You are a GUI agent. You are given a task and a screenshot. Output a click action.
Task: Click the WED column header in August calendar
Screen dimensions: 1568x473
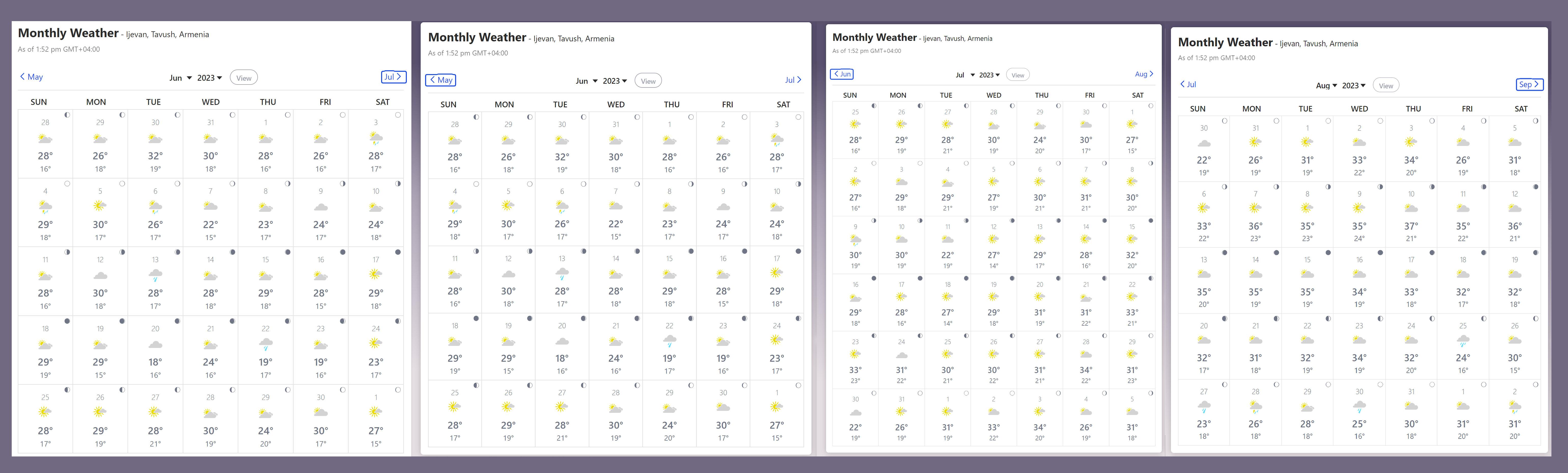point(1359,109)
